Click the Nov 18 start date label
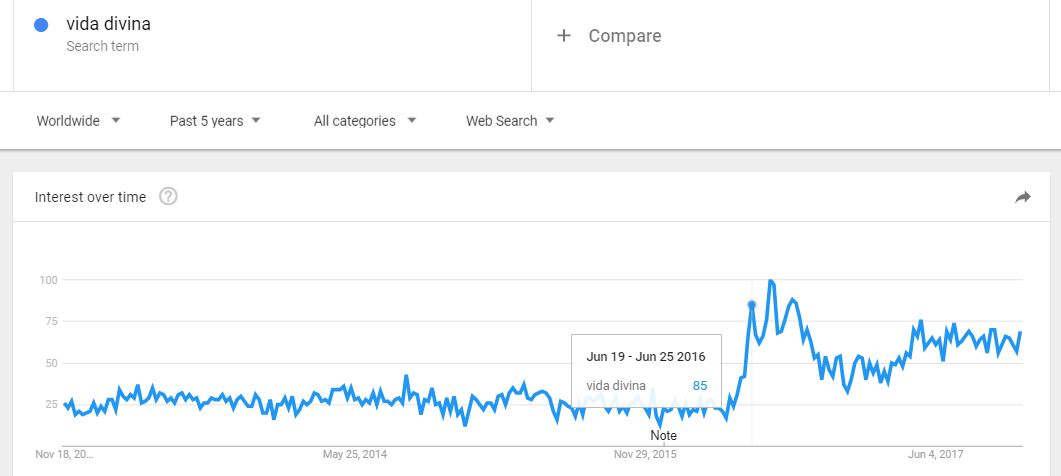Screen dimensions: 1061x476 (x=64, y=454)
